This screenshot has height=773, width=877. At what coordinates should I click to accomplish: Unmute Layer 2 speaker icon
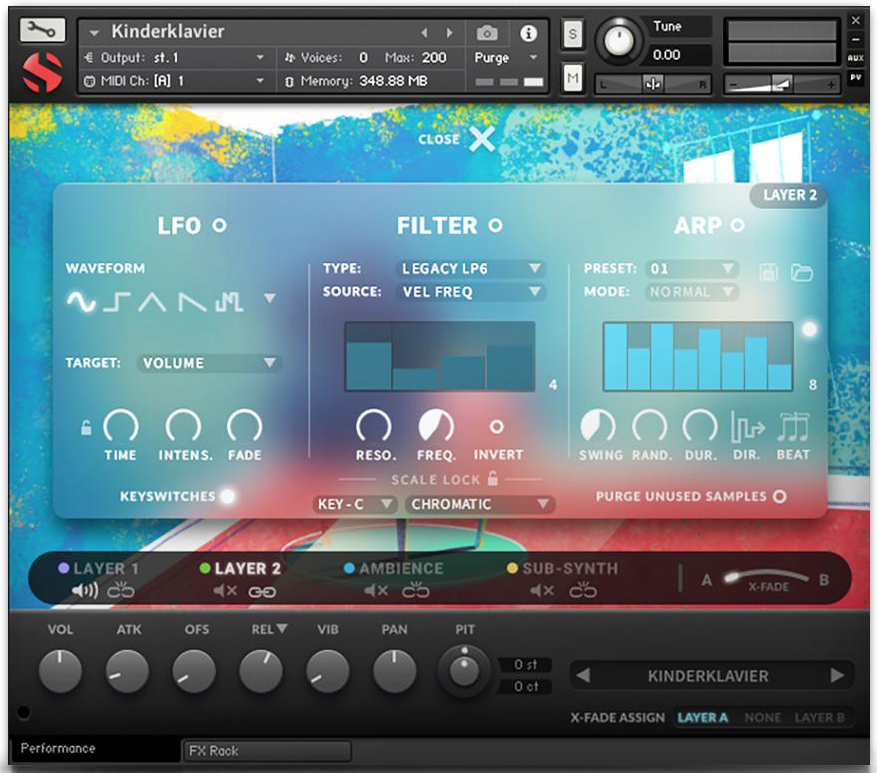[224, 592]
